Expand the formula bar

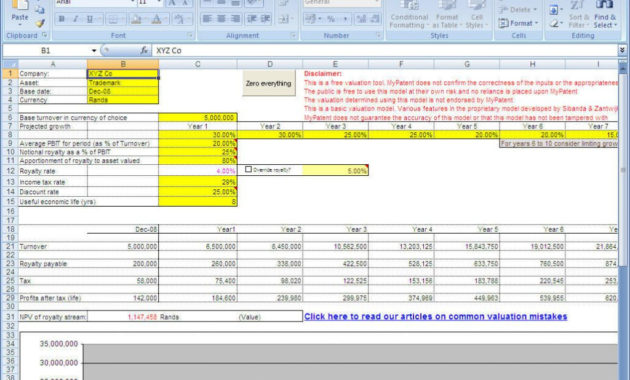(622, 50)
